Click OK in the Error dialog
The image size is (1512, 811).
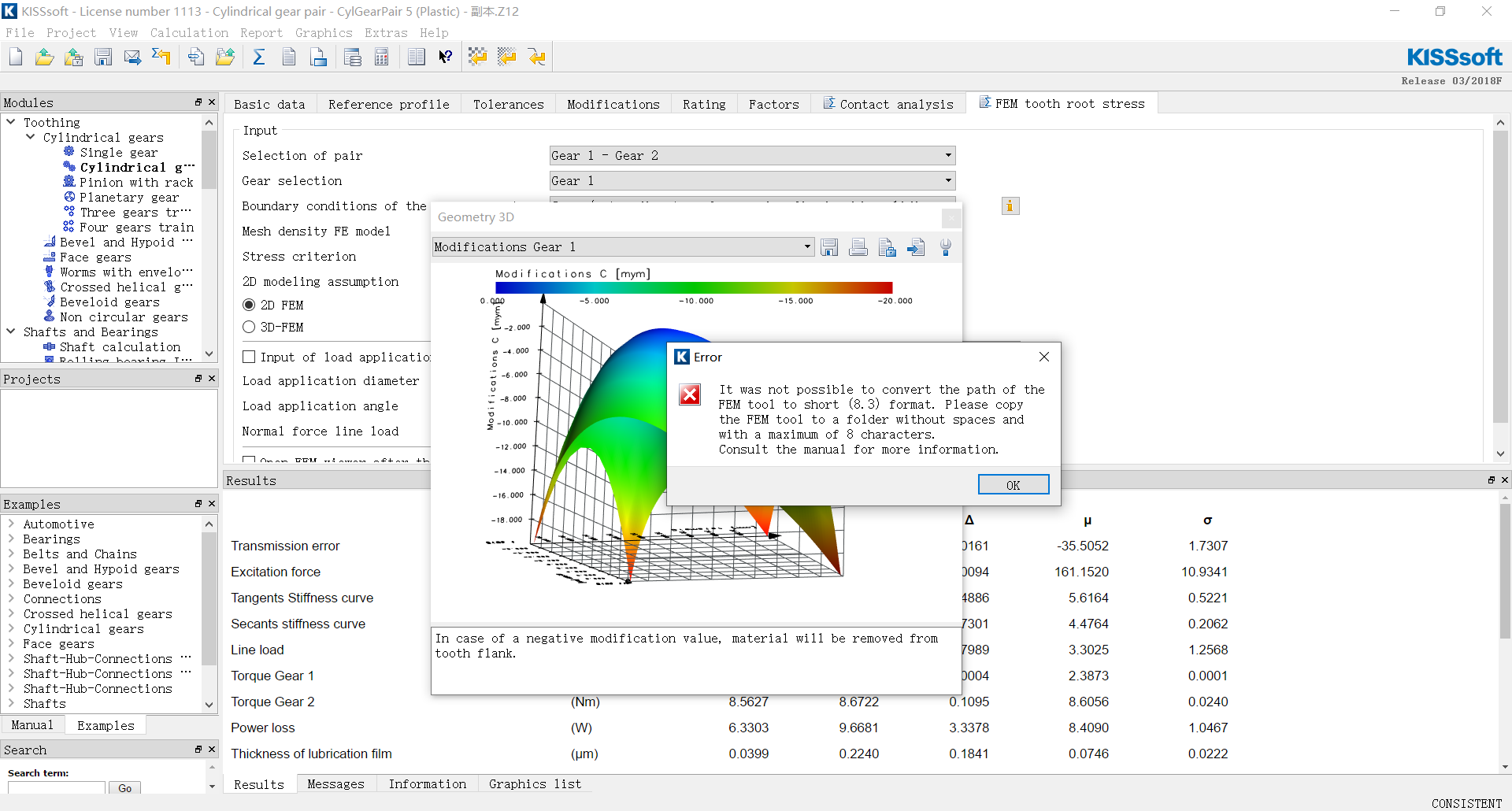[1014, 485]
